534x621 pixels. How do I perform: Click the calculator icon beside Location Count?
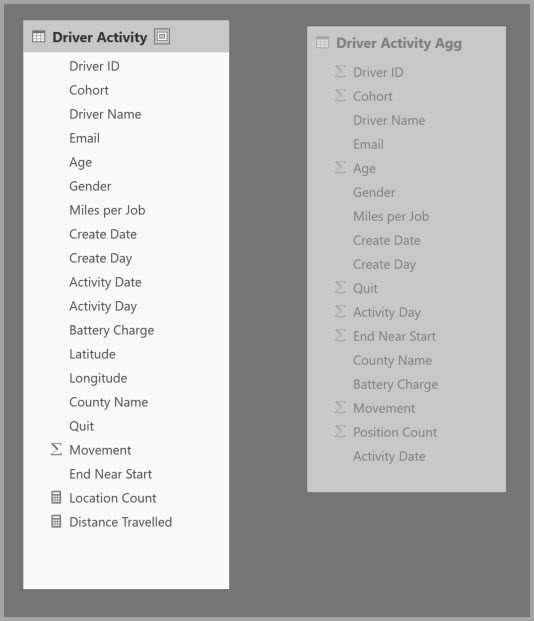coord(56,497)
